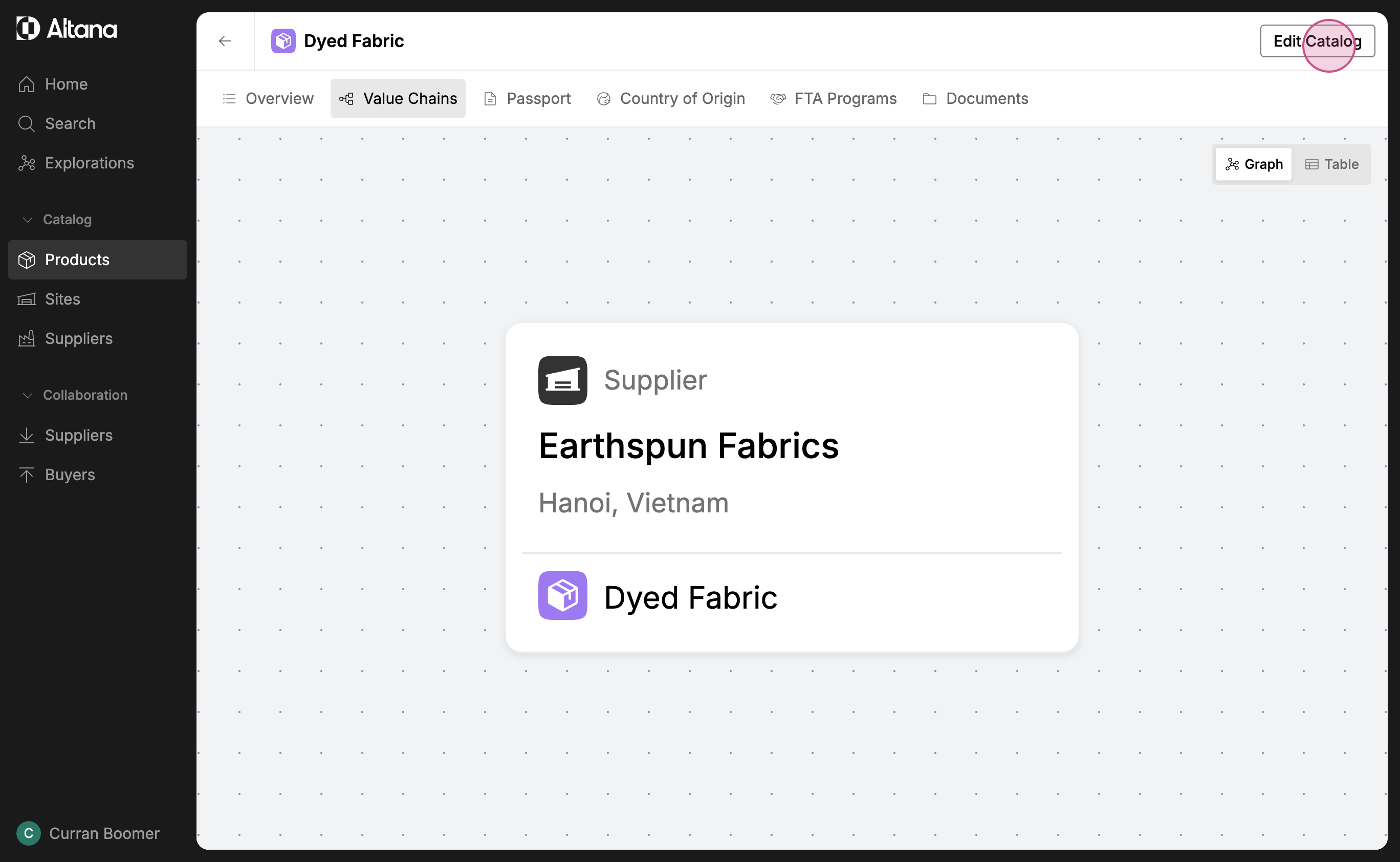Open the Passport tab

click(x=527, y=99)
